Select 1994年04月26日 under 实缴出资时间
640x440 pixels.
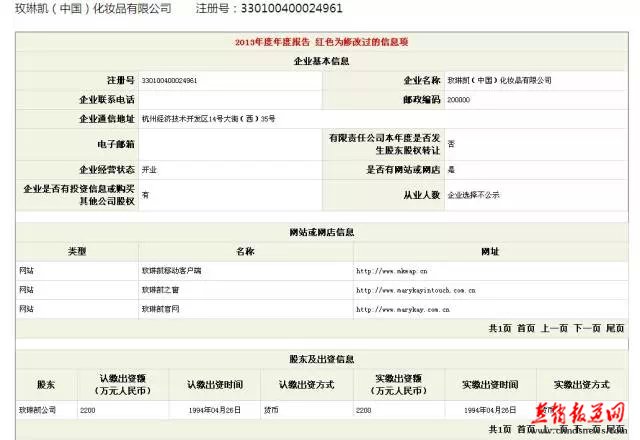pyautogui.click(x=490, y=410)
